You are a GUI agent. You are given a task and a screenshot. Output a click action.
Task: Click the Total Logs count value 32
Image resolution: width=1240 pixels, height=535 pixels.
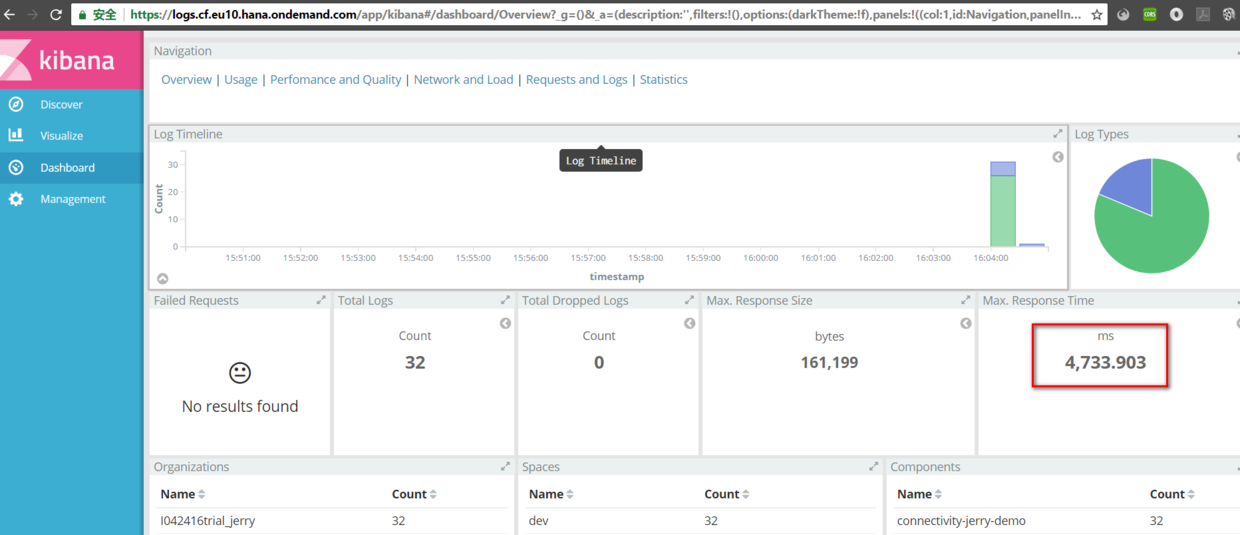pos(415,362)
